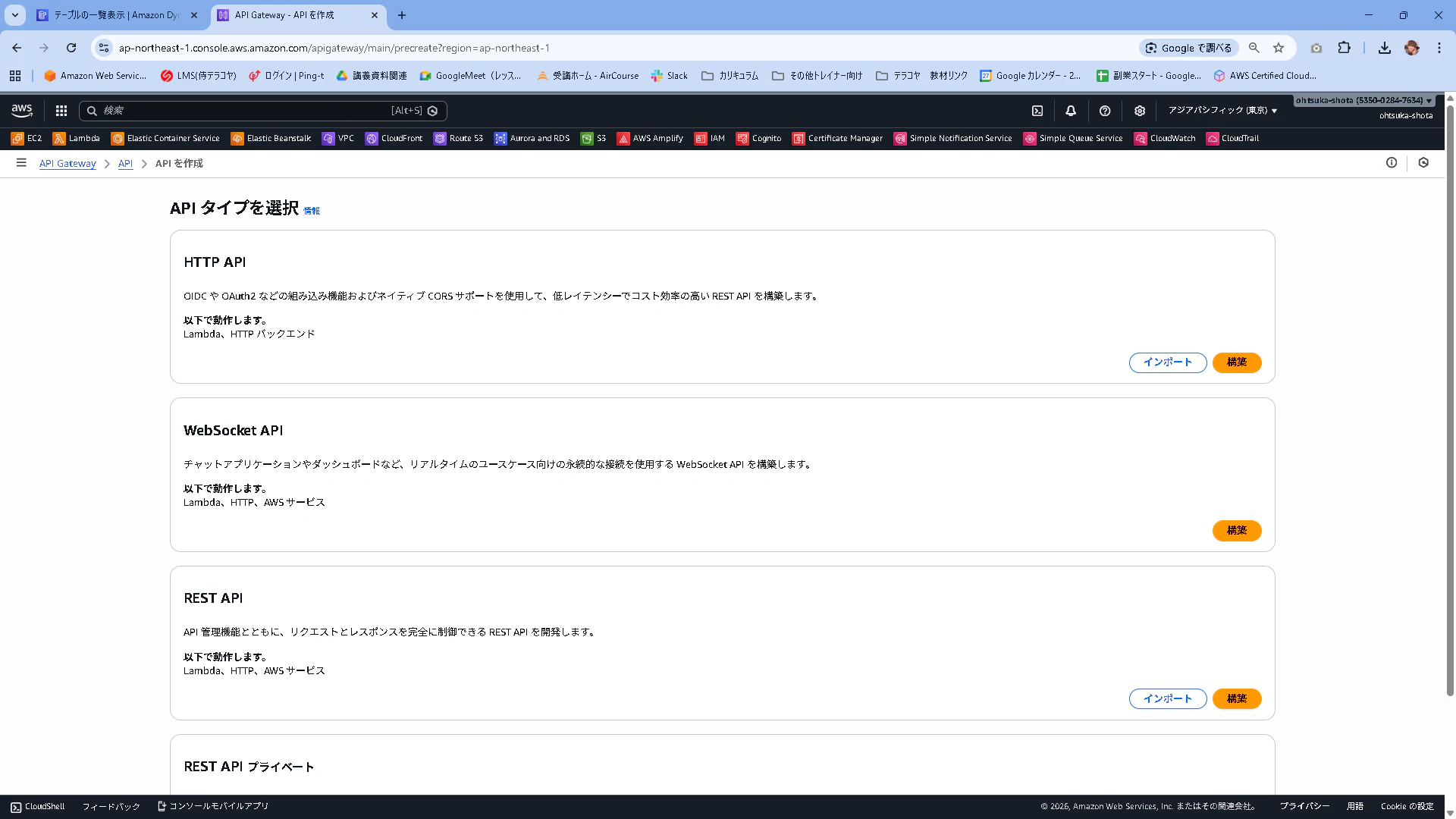This screenshot has width=1456, height=819.
Task: Open the Chrome three-dot menu
Action: pyautogui.click(x=1439, y=48)
